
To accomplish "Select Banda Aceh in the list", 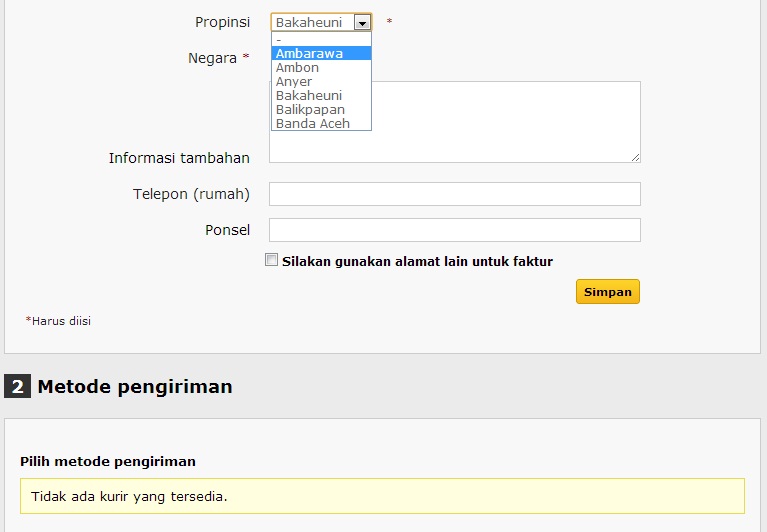I will [x=321, y=123].
